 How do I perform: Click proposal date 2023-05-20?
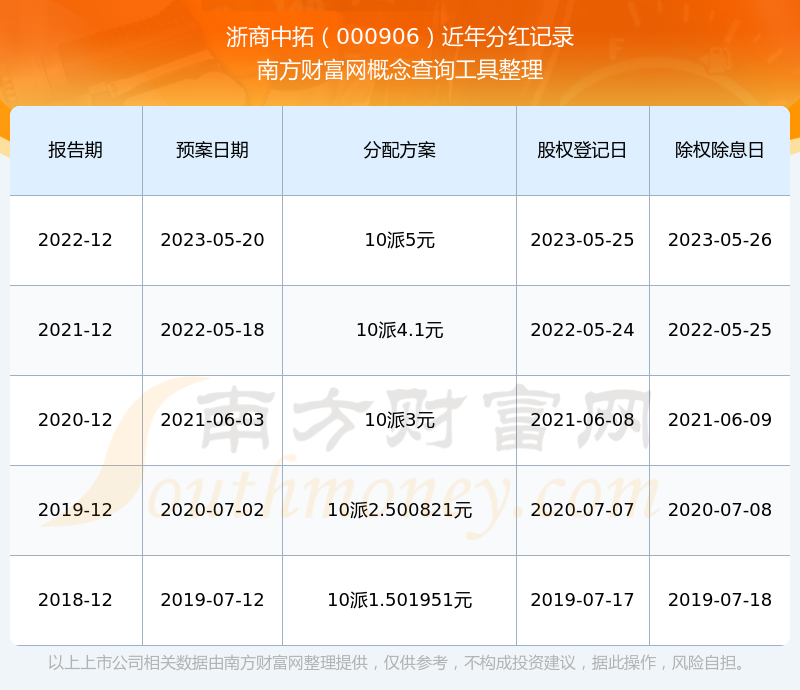[x=212, y=240]
